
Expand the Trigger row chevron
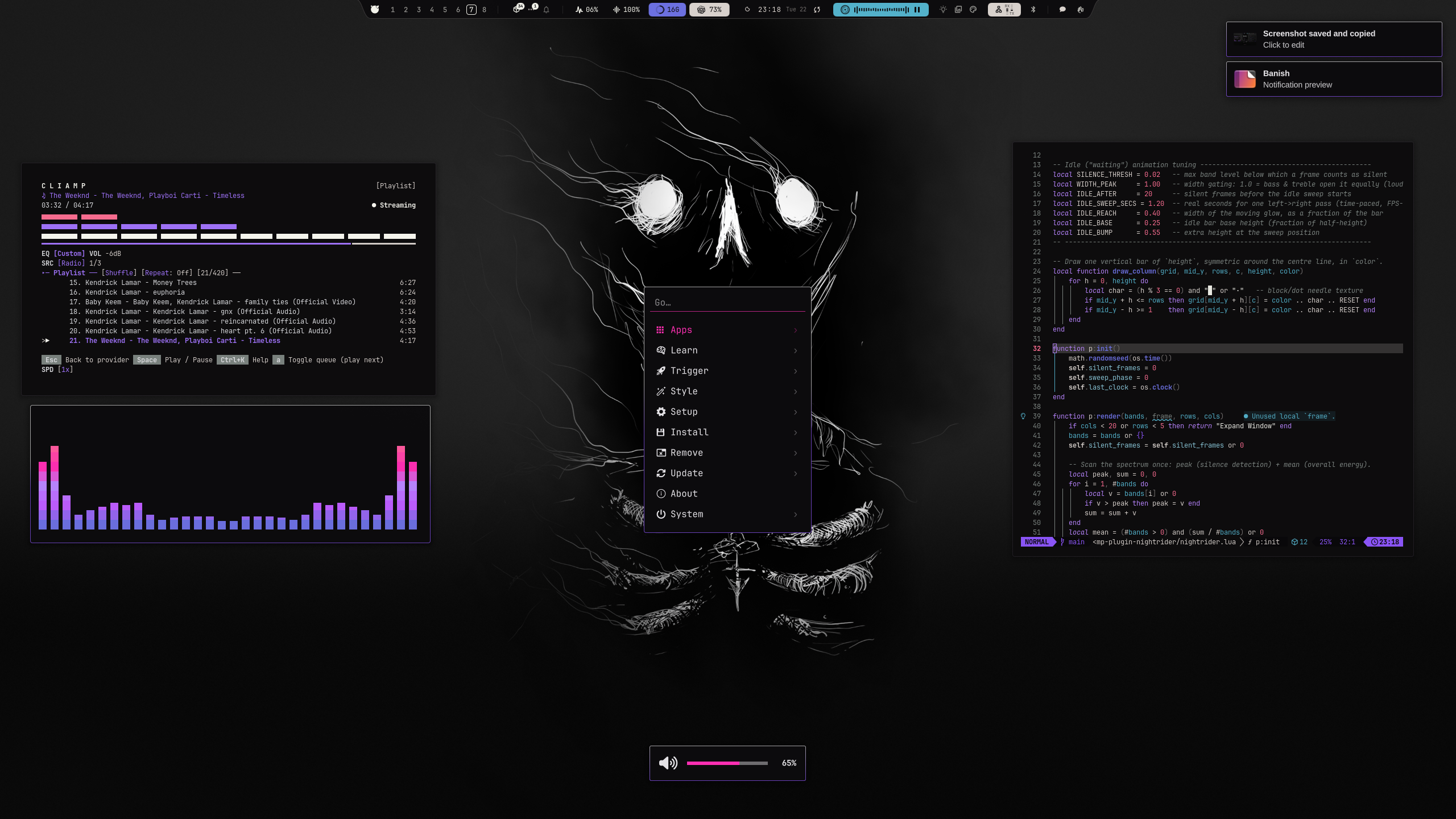(795, 371)
